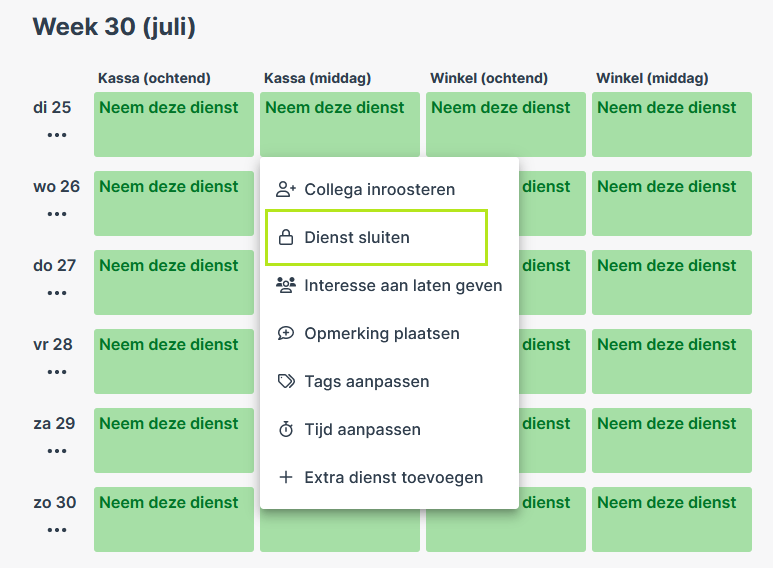Click the padlock icon for Dienst sluiten
The height and width of the screenshot is (568, 773).
click(285, 237)
